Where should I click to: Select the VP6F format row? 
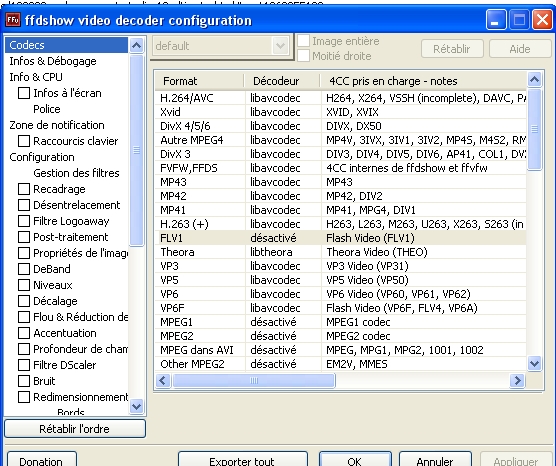pos(340,308)
